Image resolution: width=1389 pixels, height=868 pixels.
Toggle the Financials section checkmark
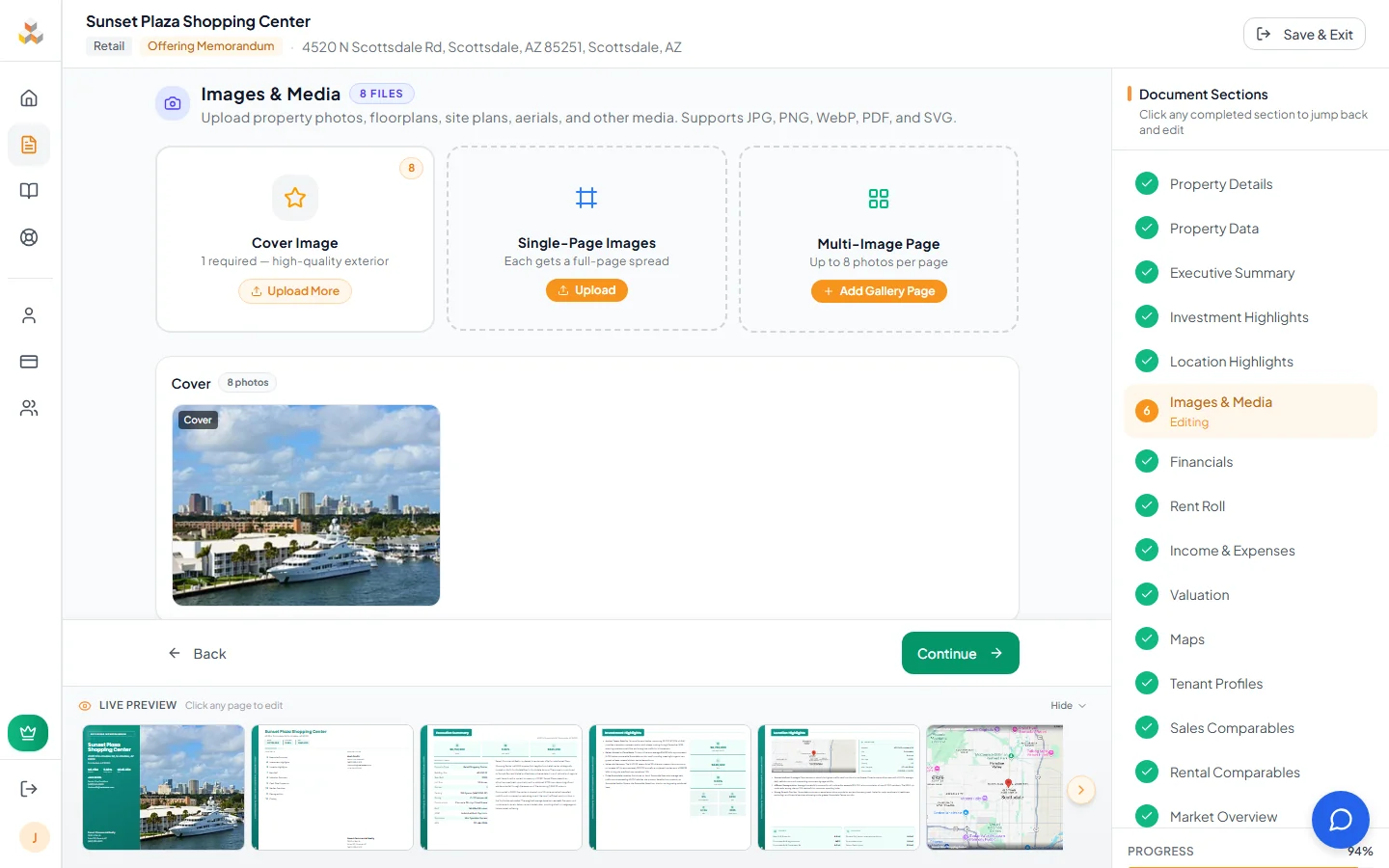pyautogui.click(x=1147, y=461)
